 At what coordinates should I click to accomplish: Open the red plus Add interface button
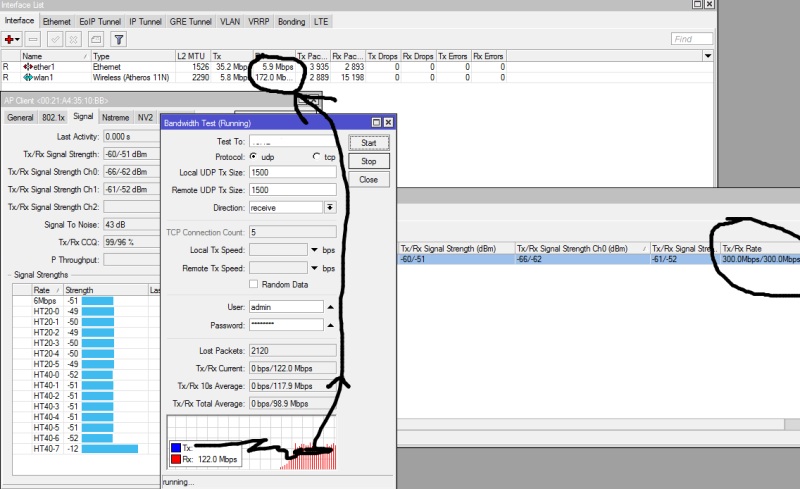coord(11,39)
